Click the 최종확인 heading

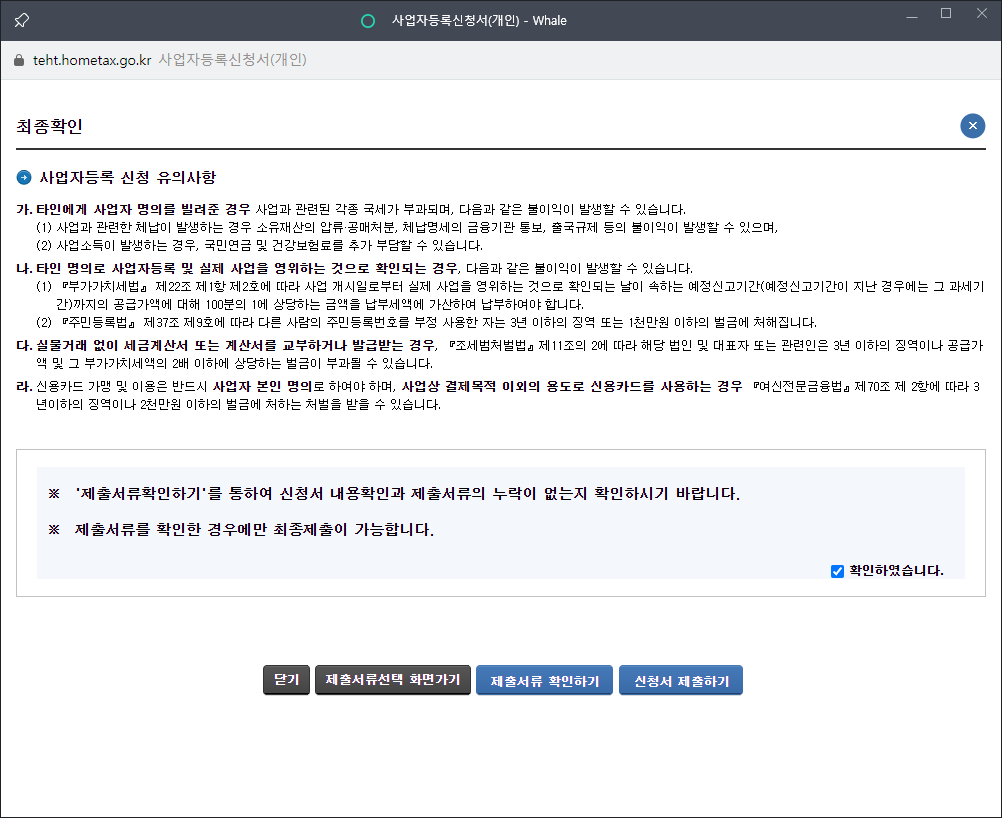pyautogui.click(x=49, y=126)
